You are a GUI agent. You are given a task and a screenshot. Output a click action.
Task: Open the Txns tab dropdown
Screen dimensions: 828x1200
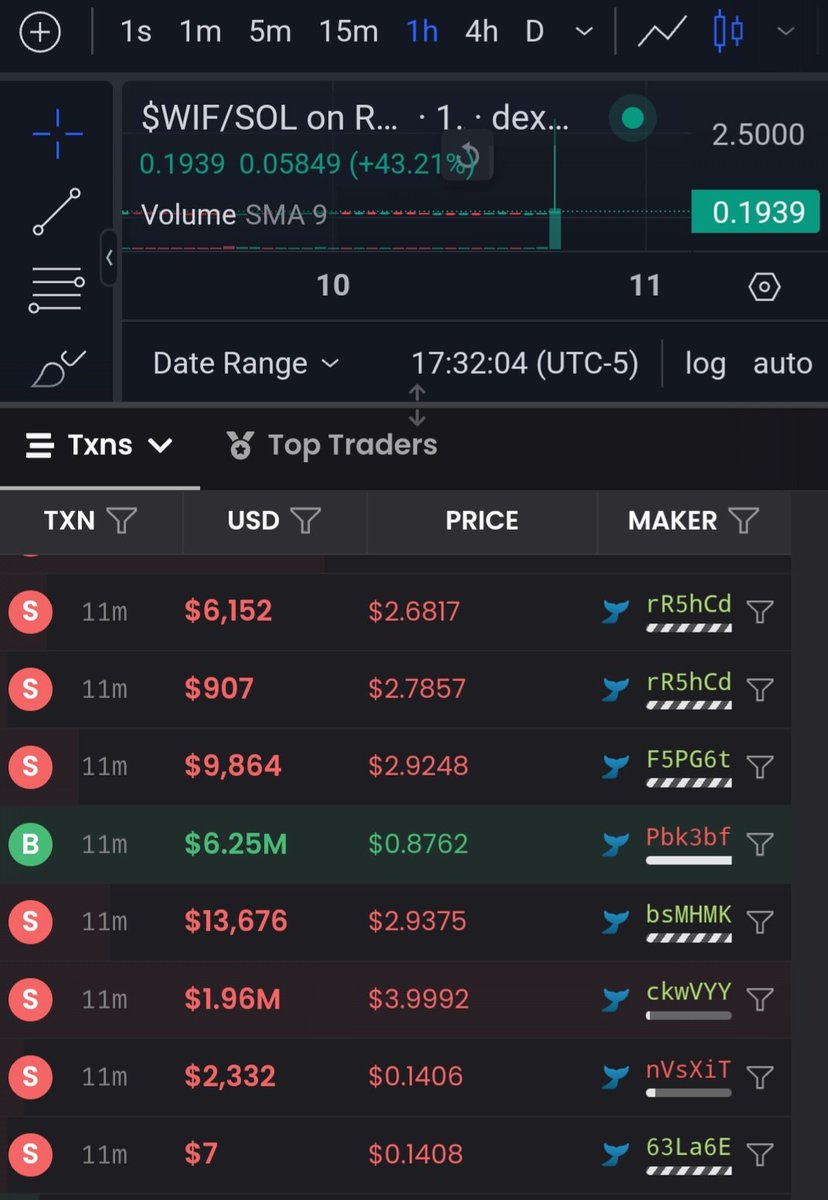pyautogui.click(x=99, y=445)
